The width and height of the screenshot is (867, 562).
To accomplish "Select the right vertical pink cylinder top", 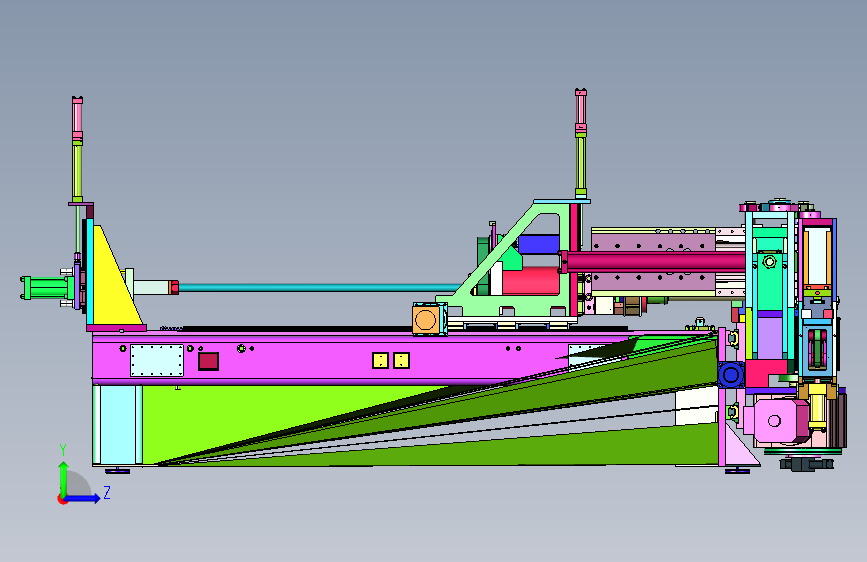I will (x=581, y=111).
